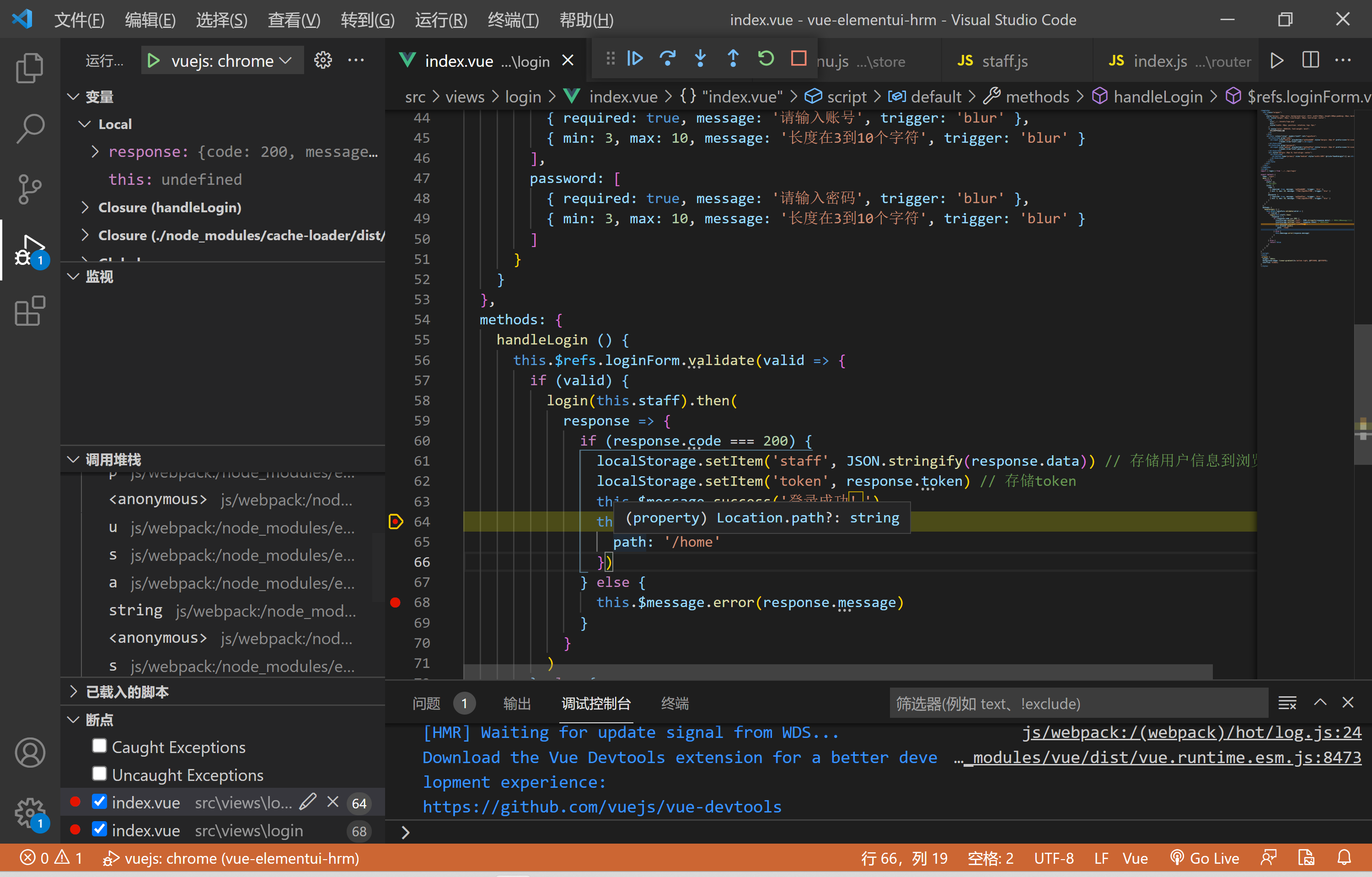Image resolution: width=1372 pixels, height=877 pixels.
Task: Click Vue language mode in status bar
Action: click(1135, 858)
